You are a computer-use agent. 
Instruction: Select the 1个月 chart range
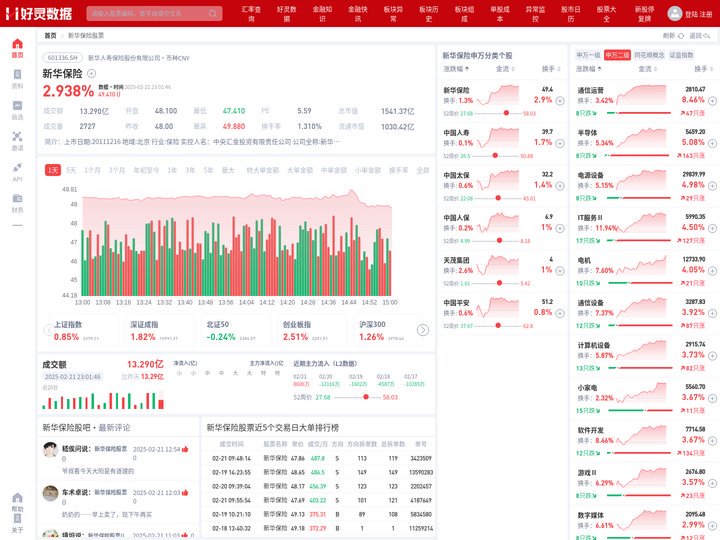pos(92,170)
